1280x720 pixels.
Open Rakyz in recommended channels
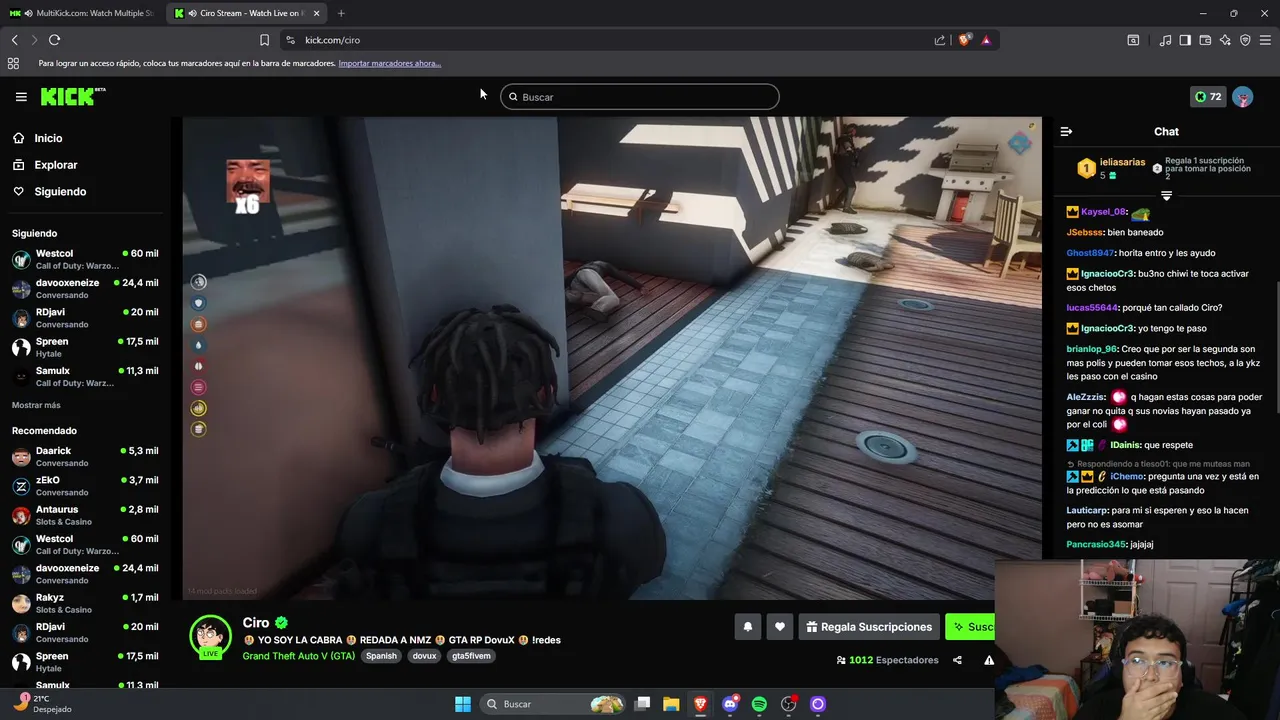85,603
